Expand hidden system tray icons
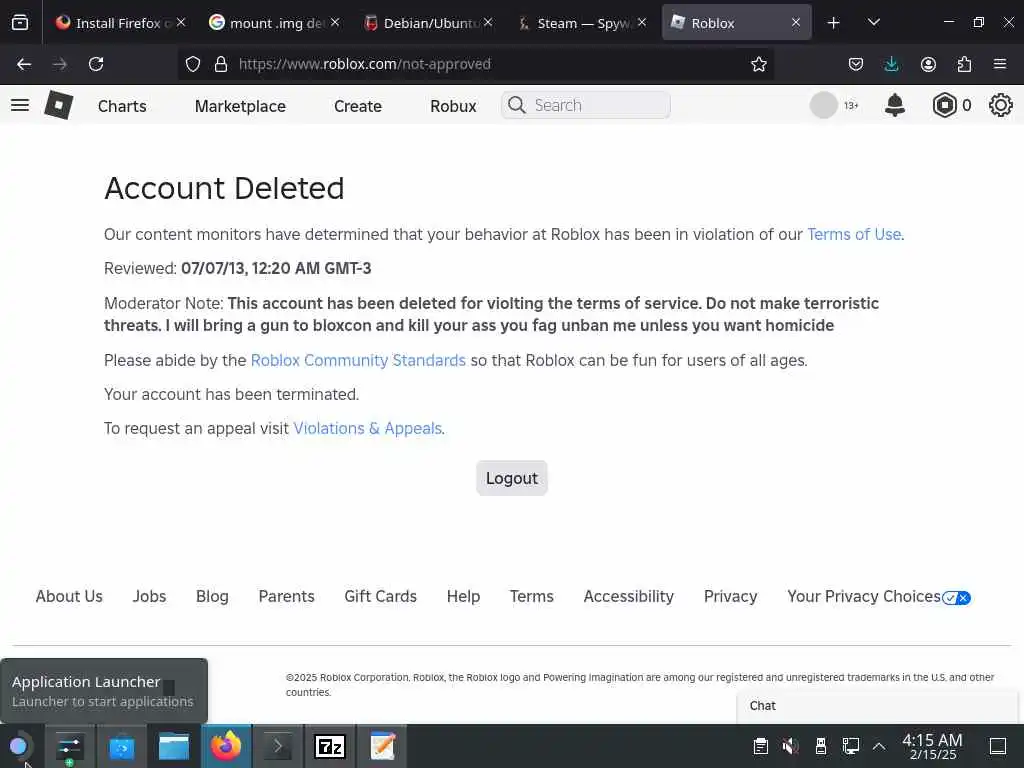The height and width of the screenshot is (768, 1024). click(879, 746)
